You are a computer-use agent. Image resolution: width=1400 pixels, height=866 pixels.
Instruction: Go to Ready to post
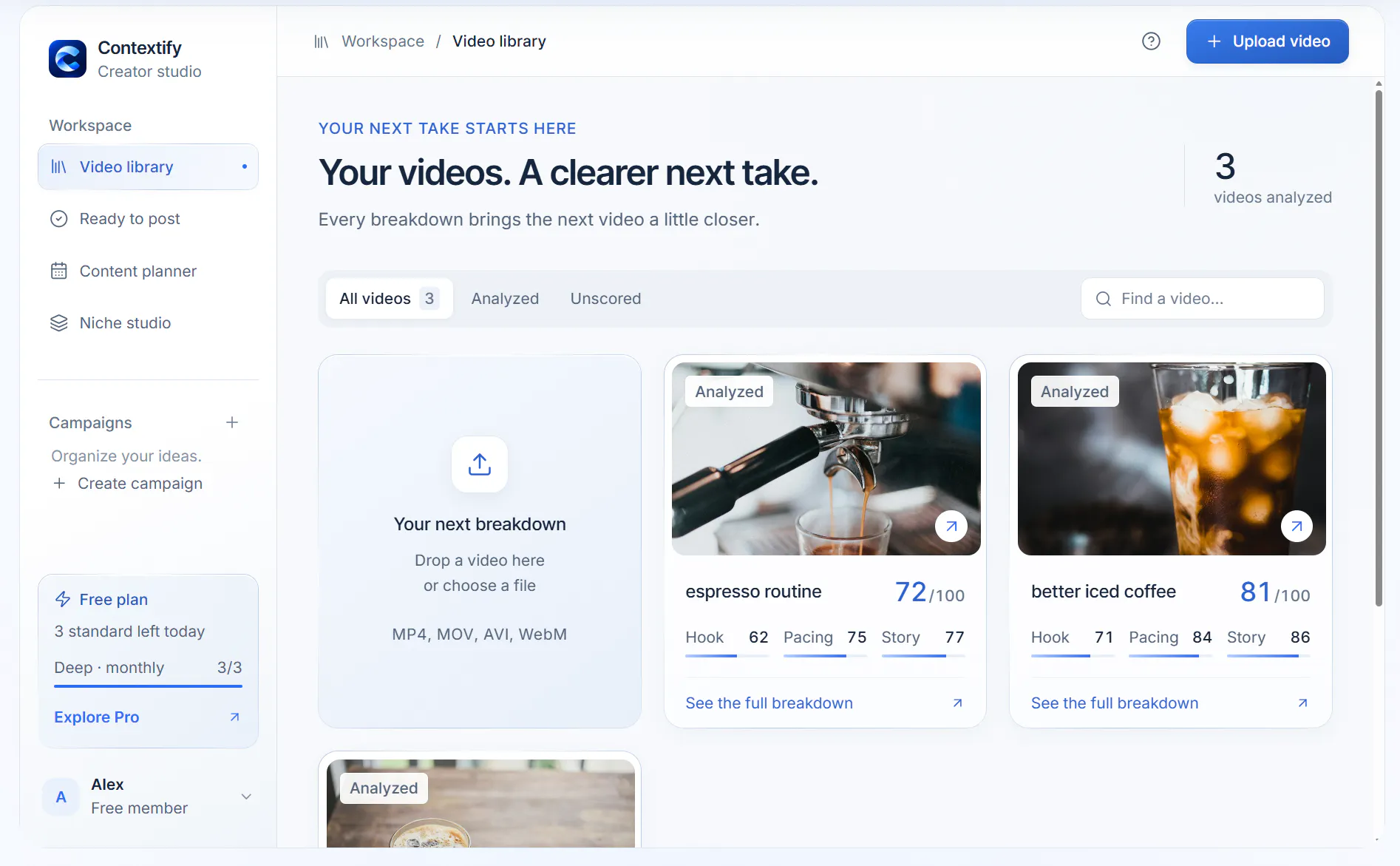pos(148,219)
